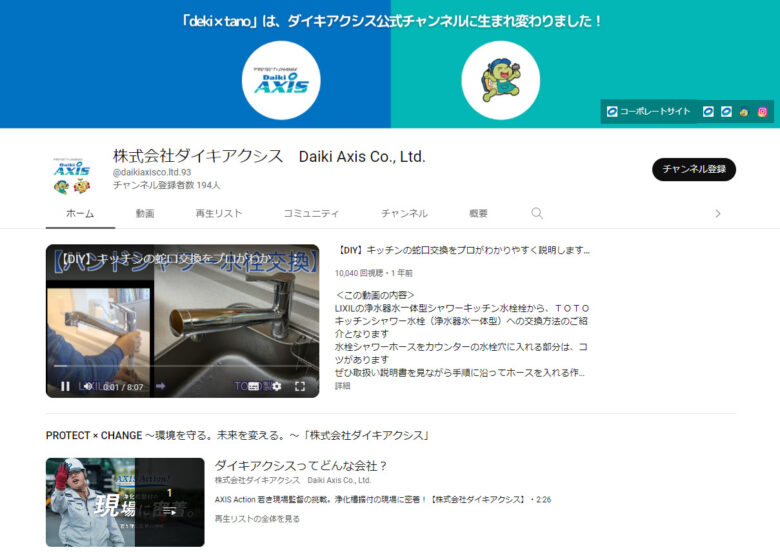Open the PROTECT × CHANGE section heading
Image resolution: width=780 pixels, height=552 pixels.
237,436
